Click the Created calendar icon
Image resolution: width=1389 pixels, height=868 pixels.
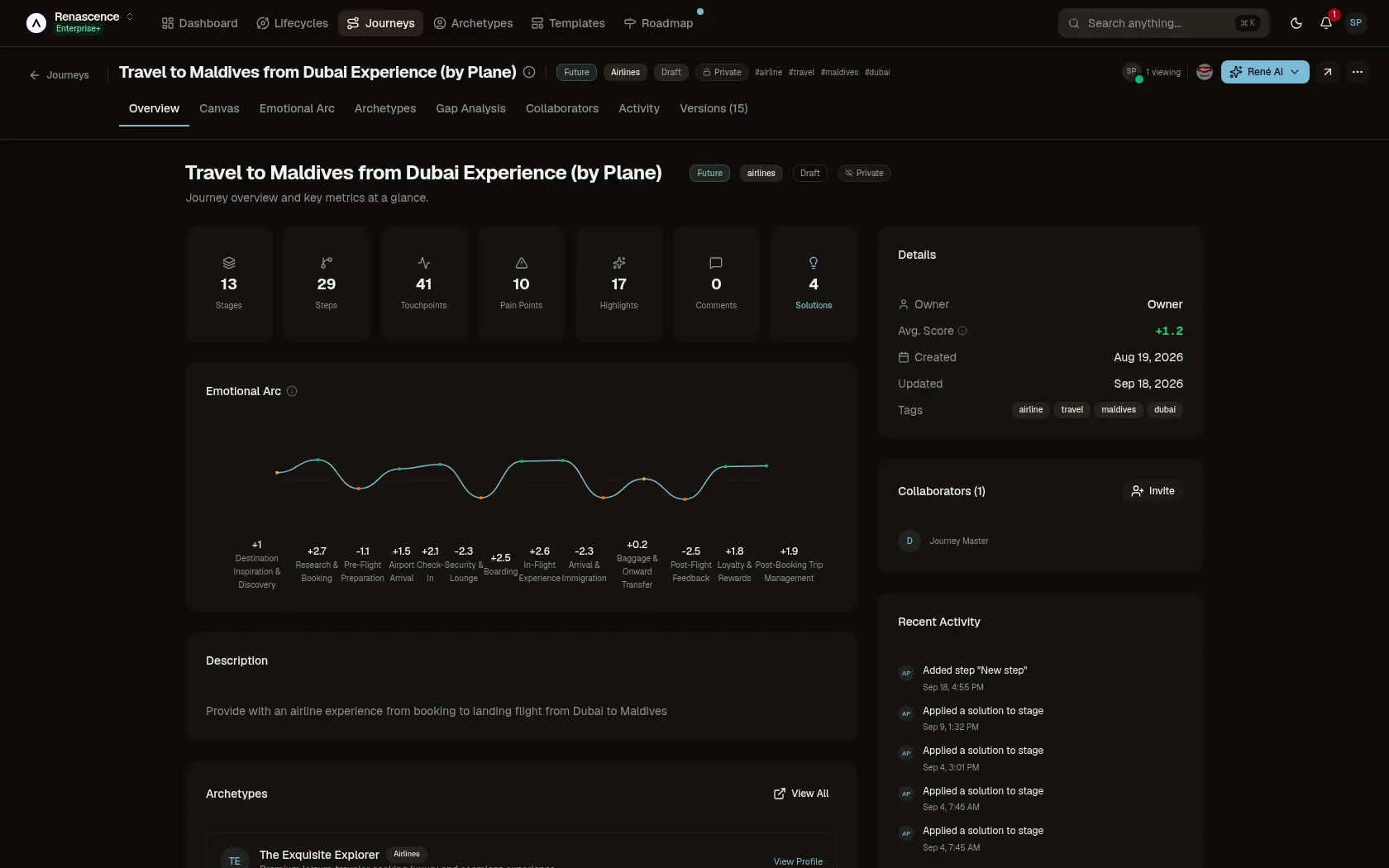pyautogui.click(x=904, y=357)
